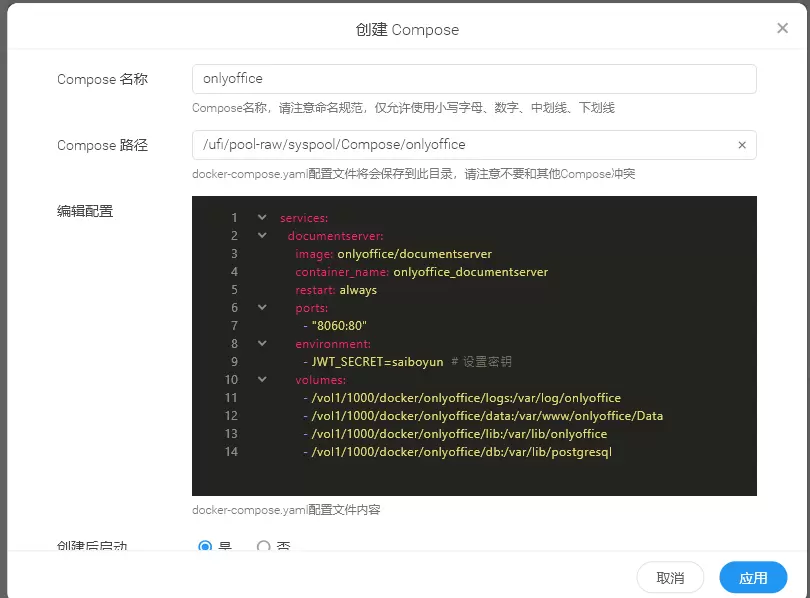The height and width of the screenshot is (598, 810).
Task: Collapse the volumes list fold arrow
Action: [262, 380]
